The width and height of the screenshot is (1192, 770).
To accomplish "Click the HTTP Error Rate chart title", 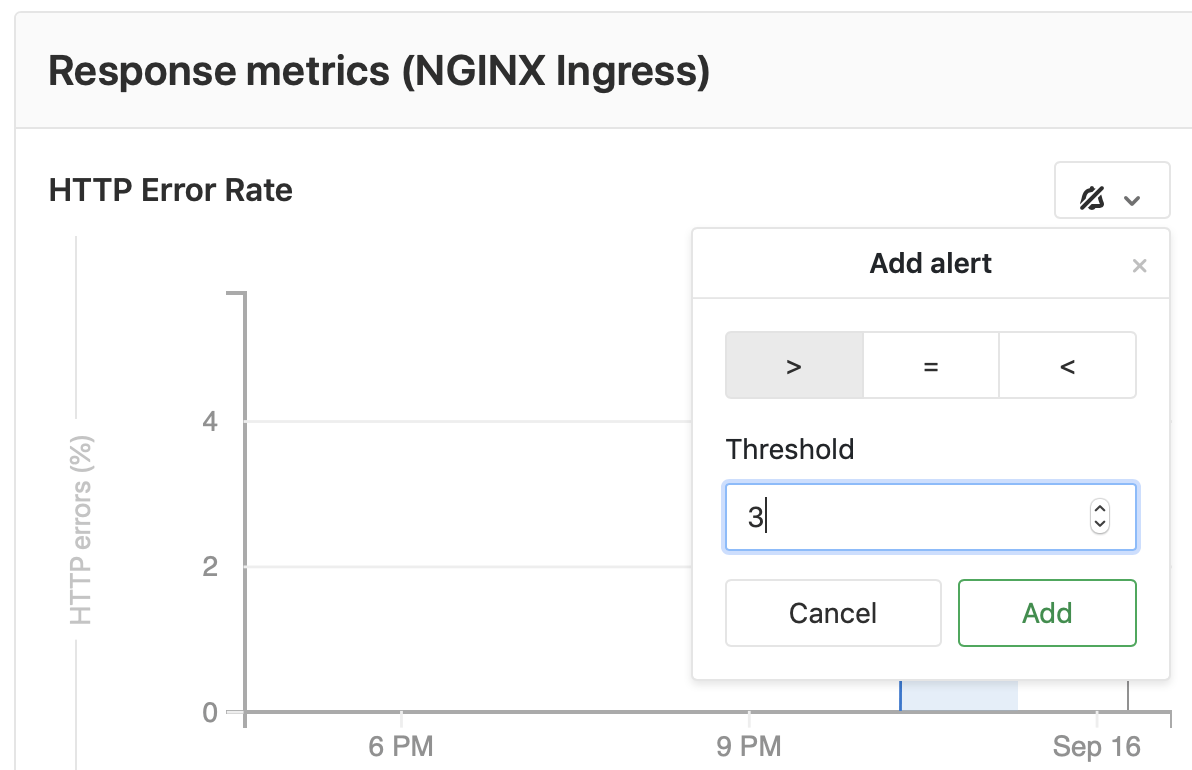I will [170, 190].
